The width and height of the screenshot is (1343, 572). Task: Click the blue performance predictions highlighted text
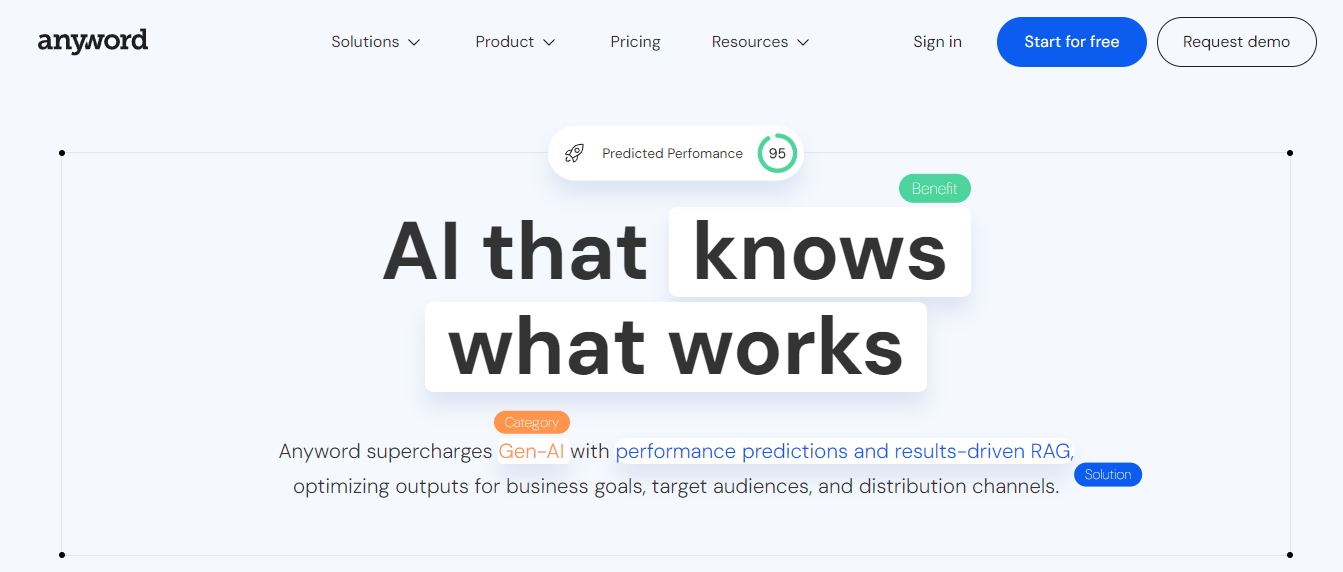[843, 451]
